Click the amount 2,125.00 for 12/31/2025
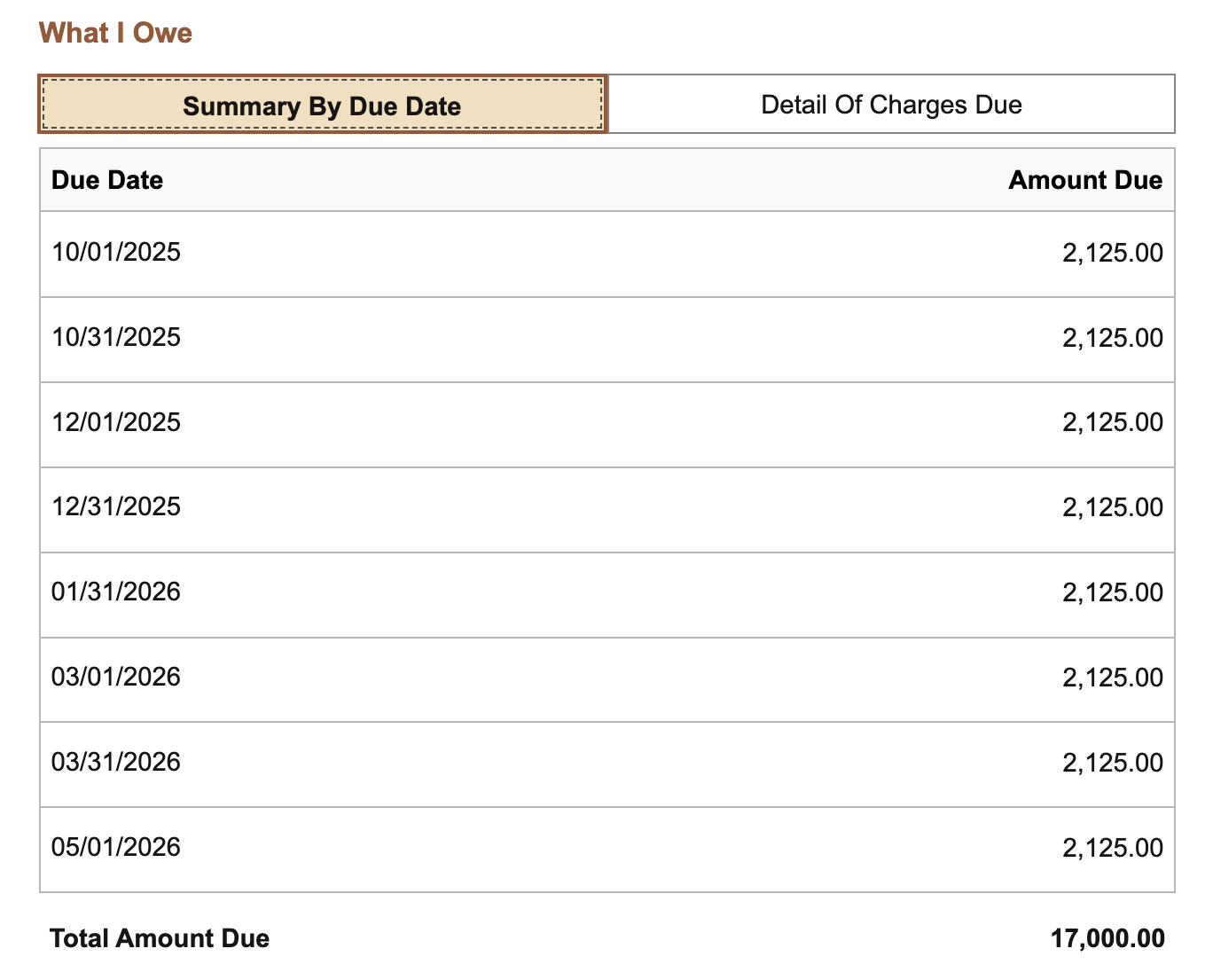Screen dimensions: 1213x980 [1113, 507]
